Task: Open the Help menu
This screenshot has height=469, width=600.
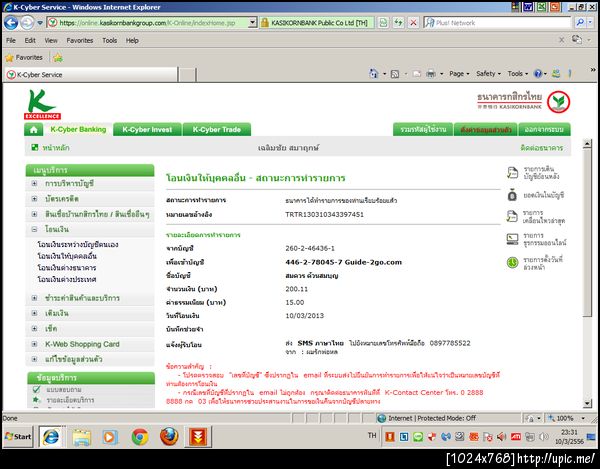Action: [132, 41]
